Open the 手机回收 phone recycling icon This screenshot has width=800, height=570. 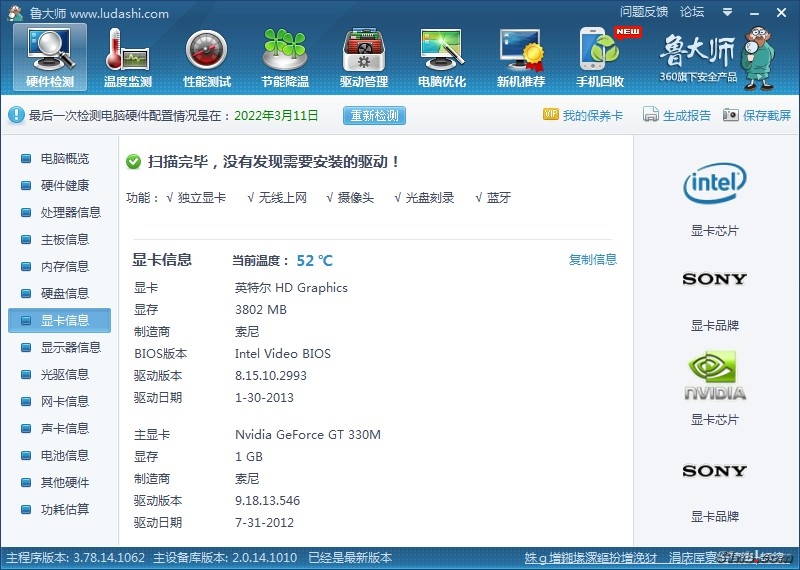[x=600, y=57]
